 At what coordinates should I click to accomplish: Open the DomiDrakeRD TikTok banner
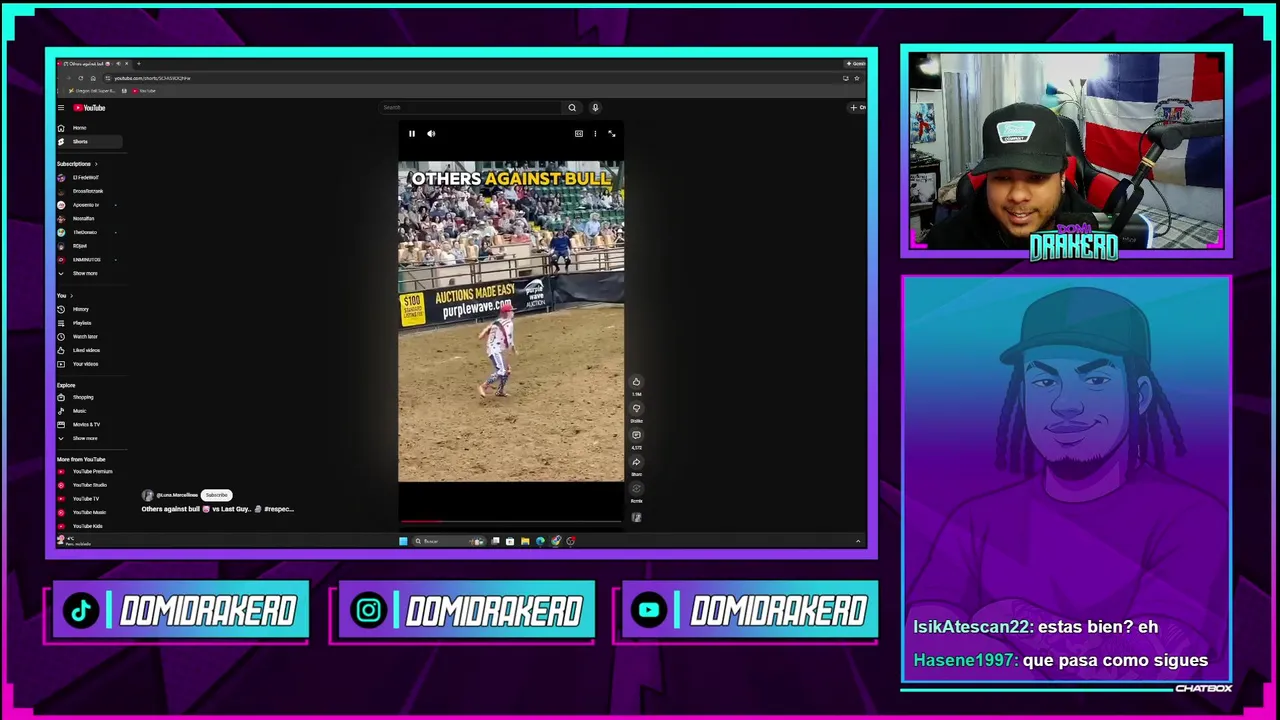[180, 611]
